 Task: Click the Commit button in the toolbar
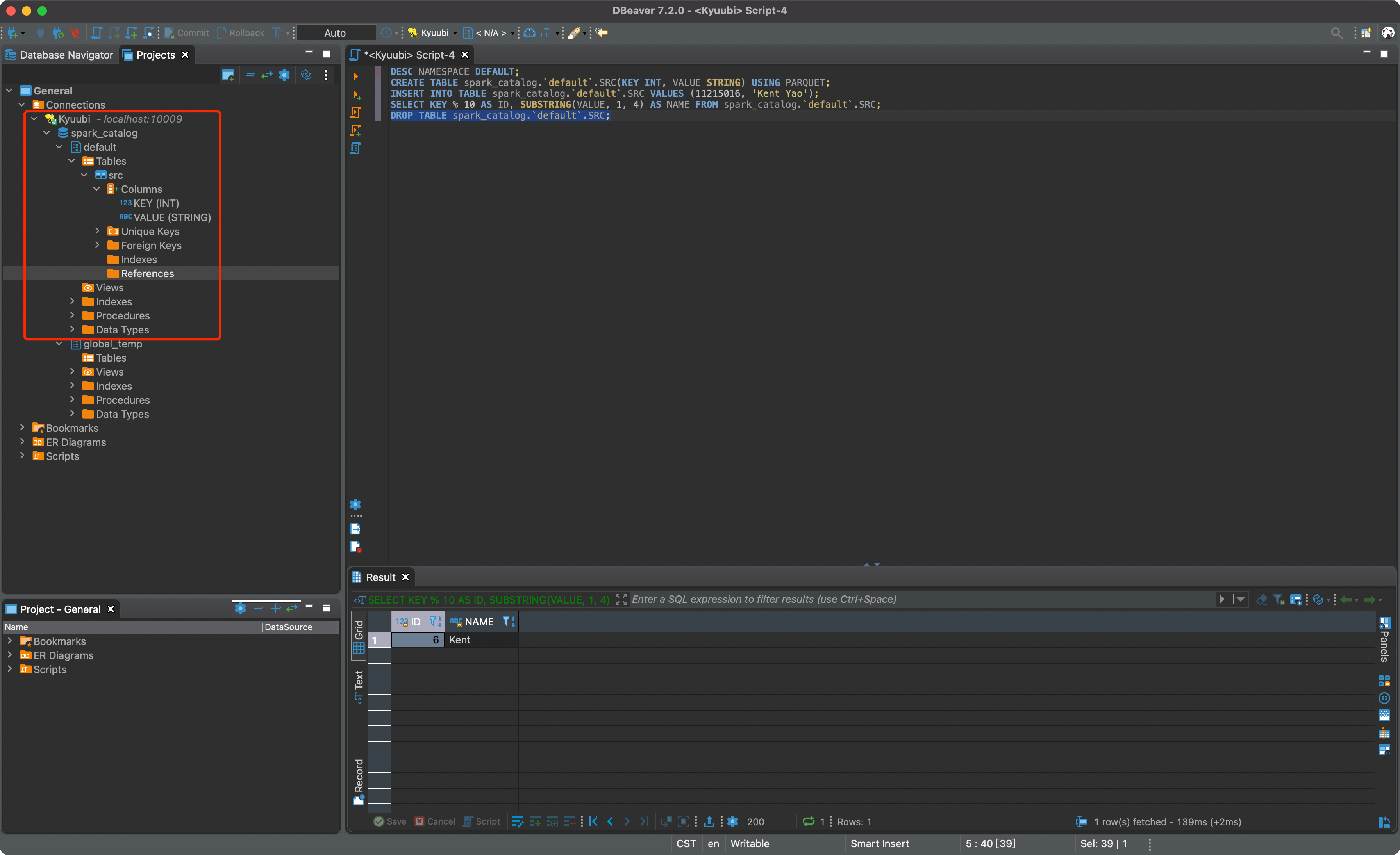186,32
